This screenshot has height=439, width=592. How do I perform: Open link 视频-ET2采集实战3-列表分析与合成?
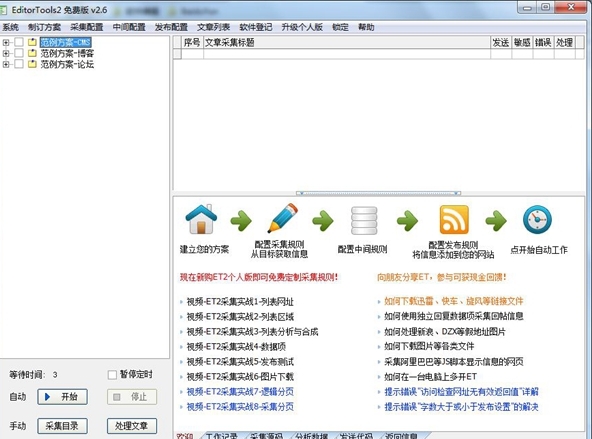(252, 332)
